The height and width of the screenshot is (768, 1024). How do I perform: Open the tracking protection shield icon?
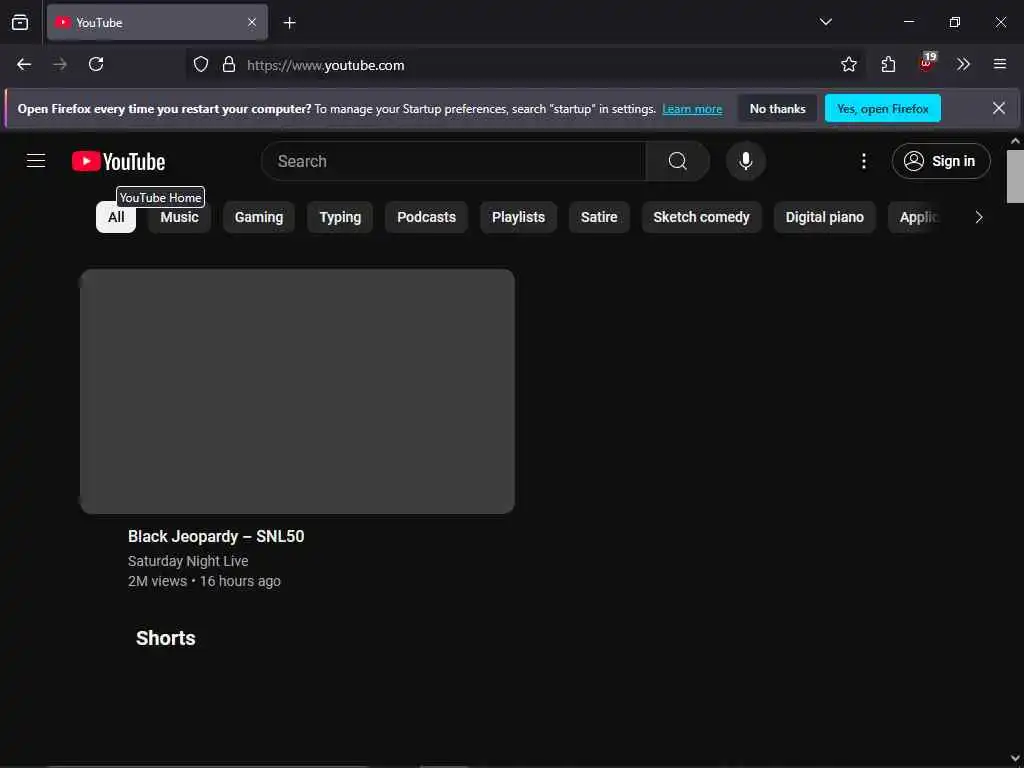[x=200, y=65]
